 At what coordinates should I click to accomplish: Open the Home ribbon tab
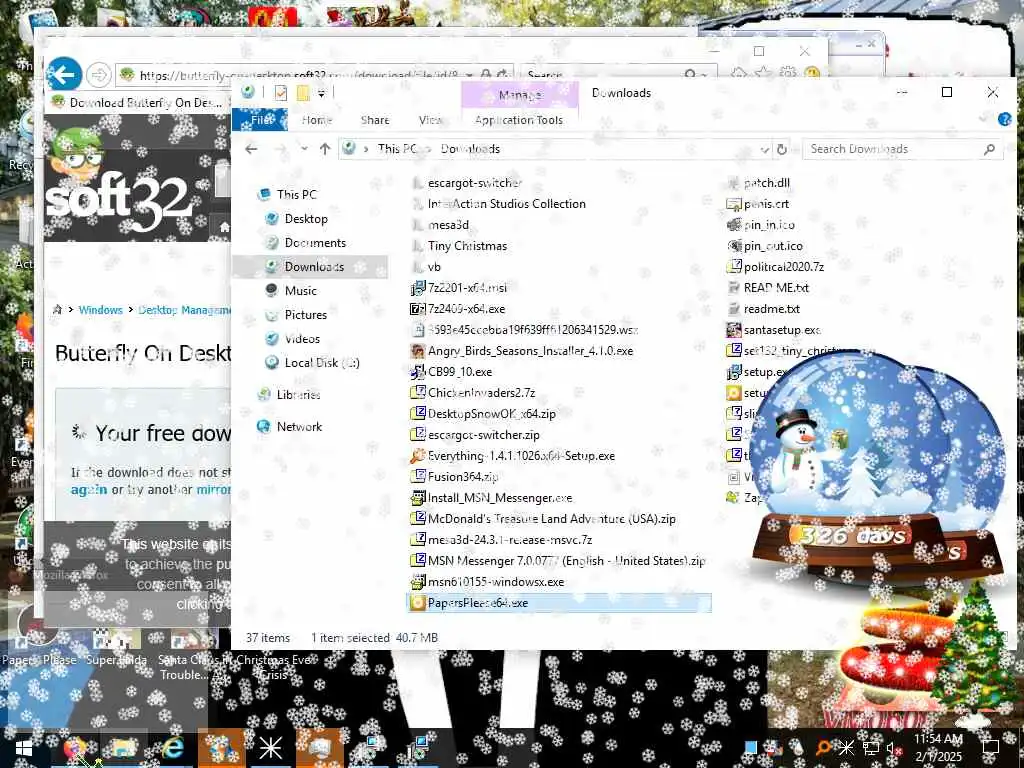[317, 120]
